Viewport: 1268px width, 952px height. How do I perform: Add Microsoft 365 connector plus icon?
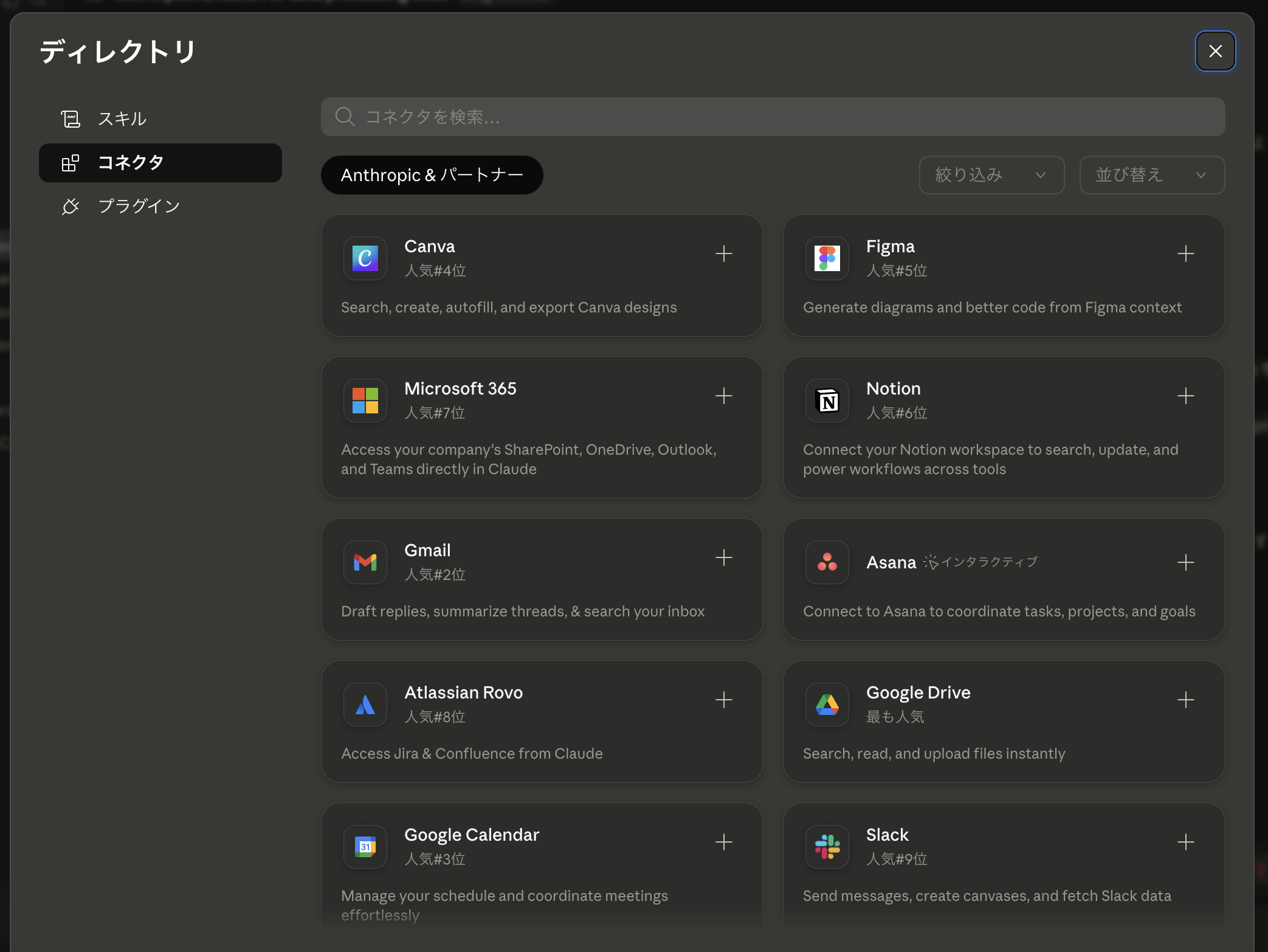coord(723,396)
